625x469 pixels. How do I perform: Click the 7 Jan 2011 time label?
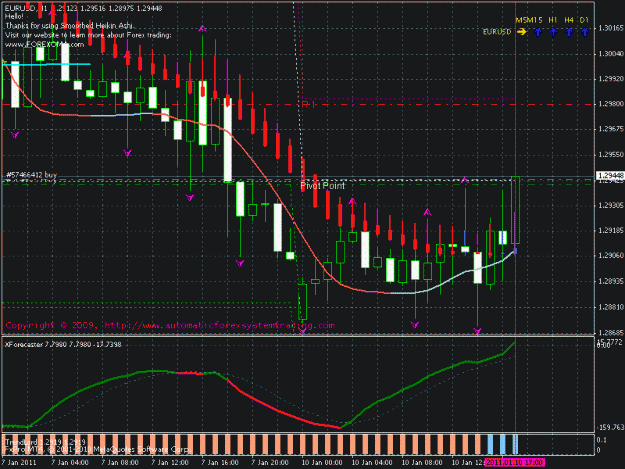pyautogui.click(x=19, y=463)
